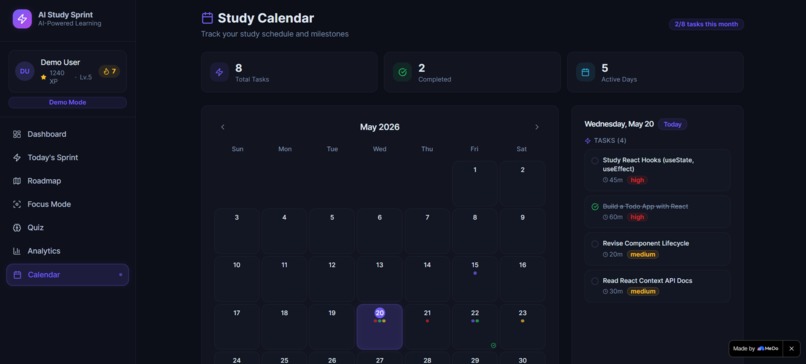Click the Today badge
The image size is (806, 364).
(x=672, y=124)
